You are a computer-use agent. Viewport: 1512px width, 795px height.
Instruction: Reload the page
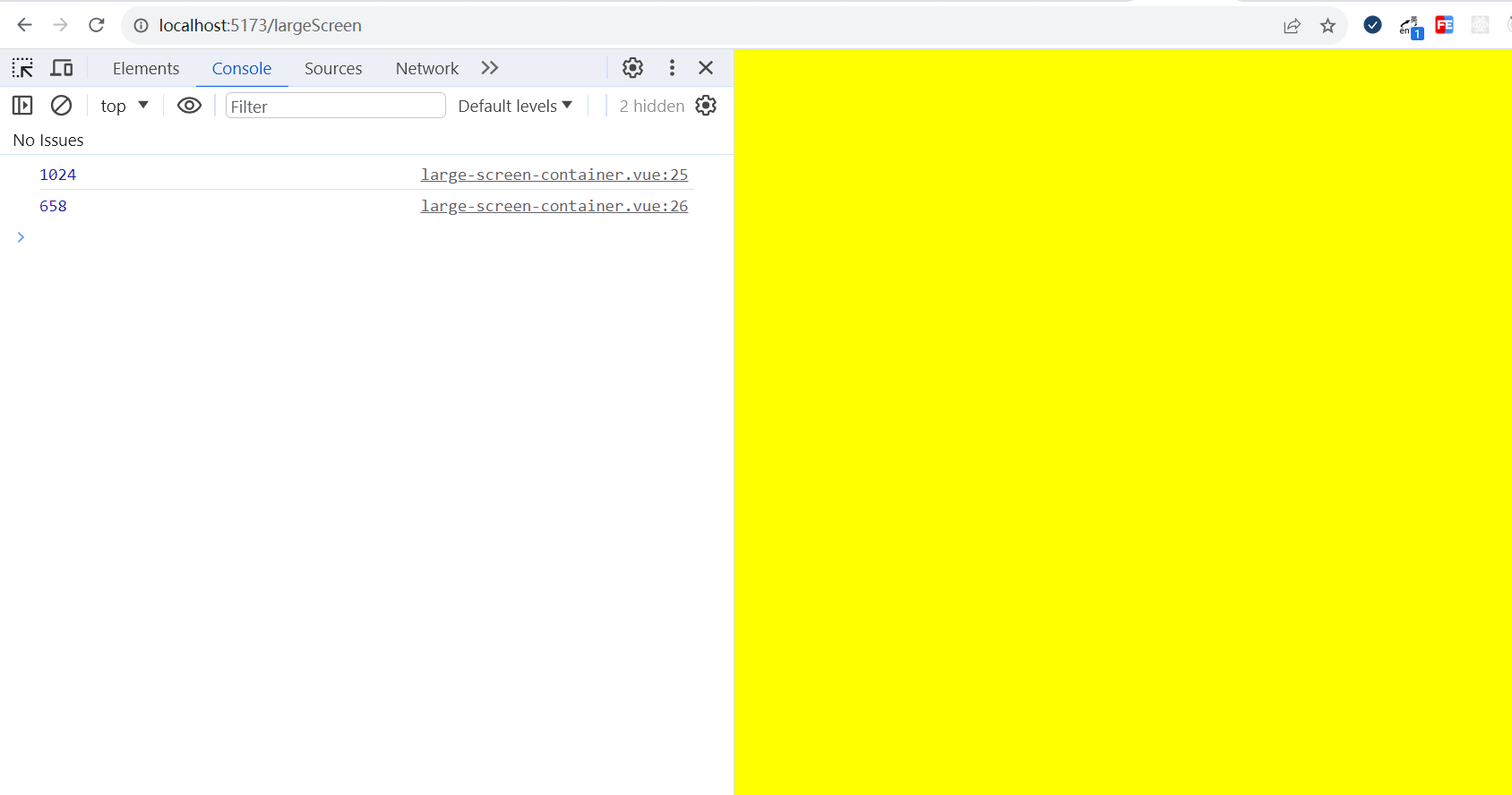click(x=97, y=25)
